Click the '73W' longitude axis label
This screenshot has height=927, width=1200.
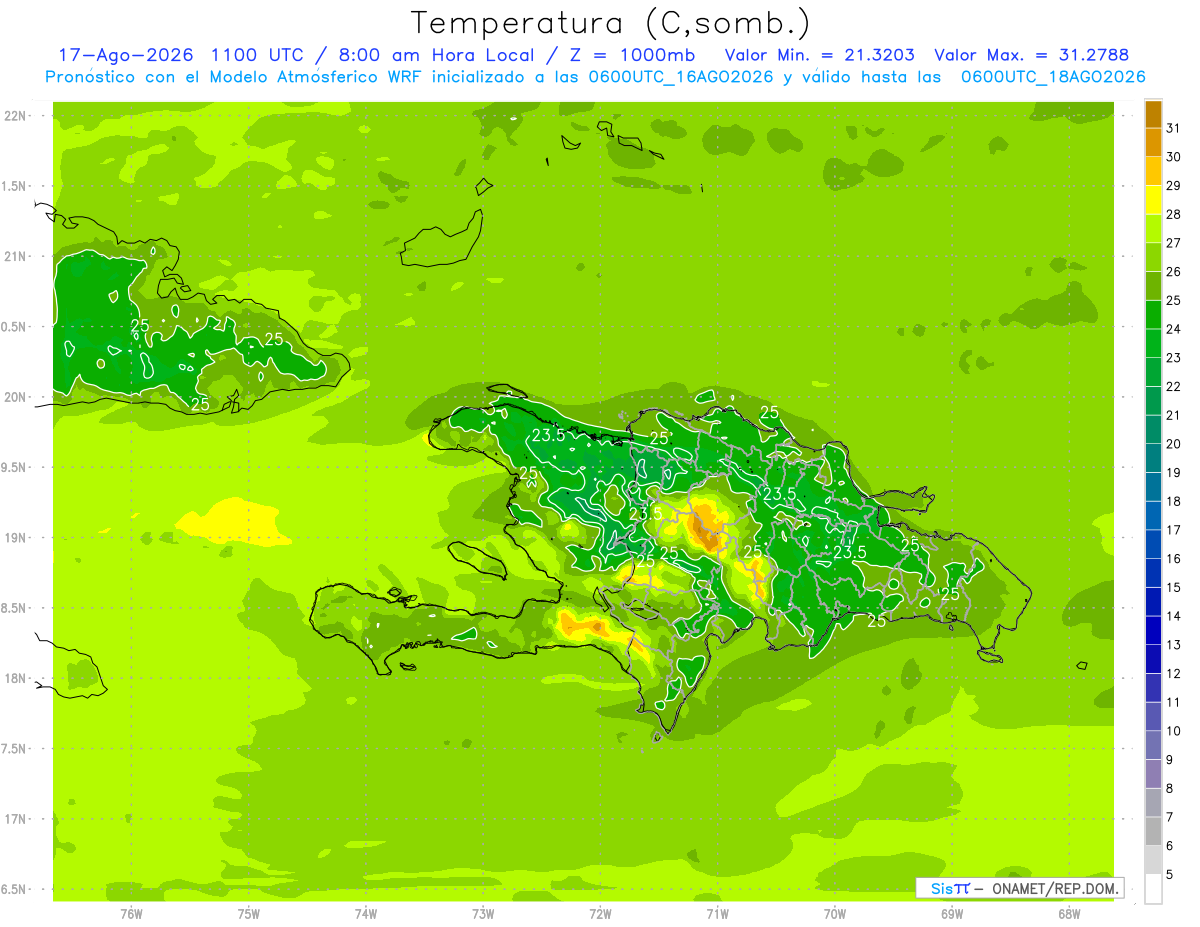pos(483,913)
